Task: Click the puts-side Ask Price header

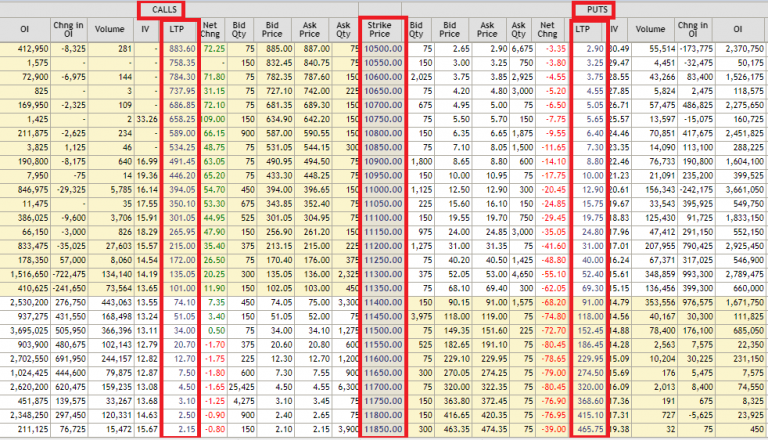Action: 487,29
